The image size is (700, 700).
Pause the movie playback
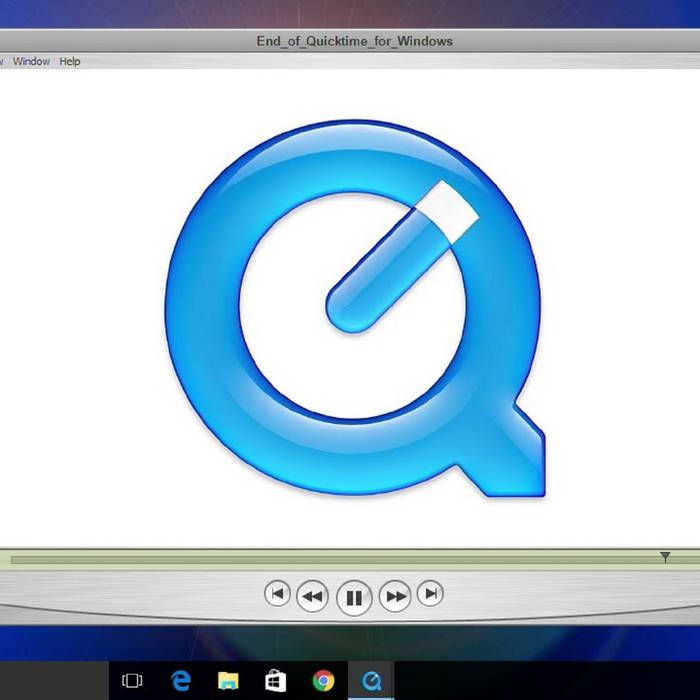pyautogui.click(x=353, y=598)
